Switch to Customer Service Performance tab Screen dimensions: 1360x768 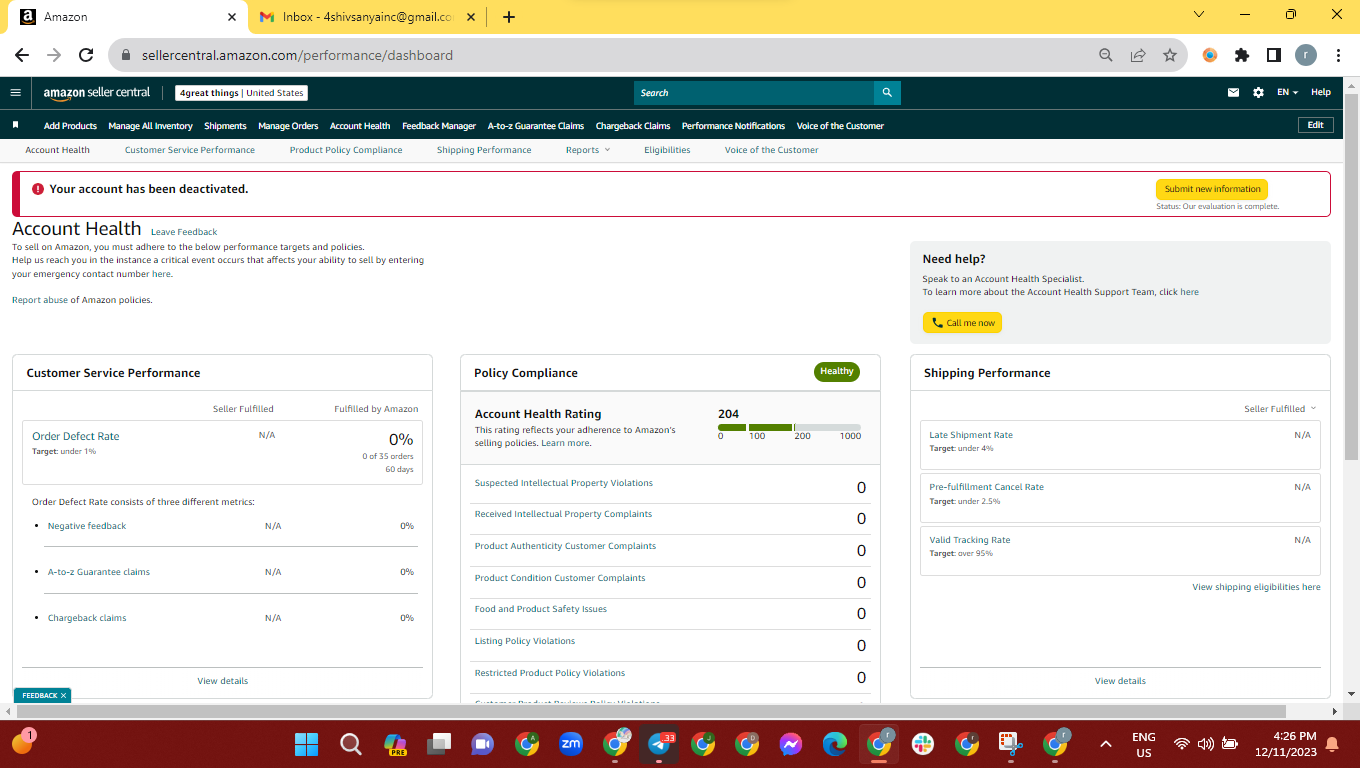click(190, 150)
